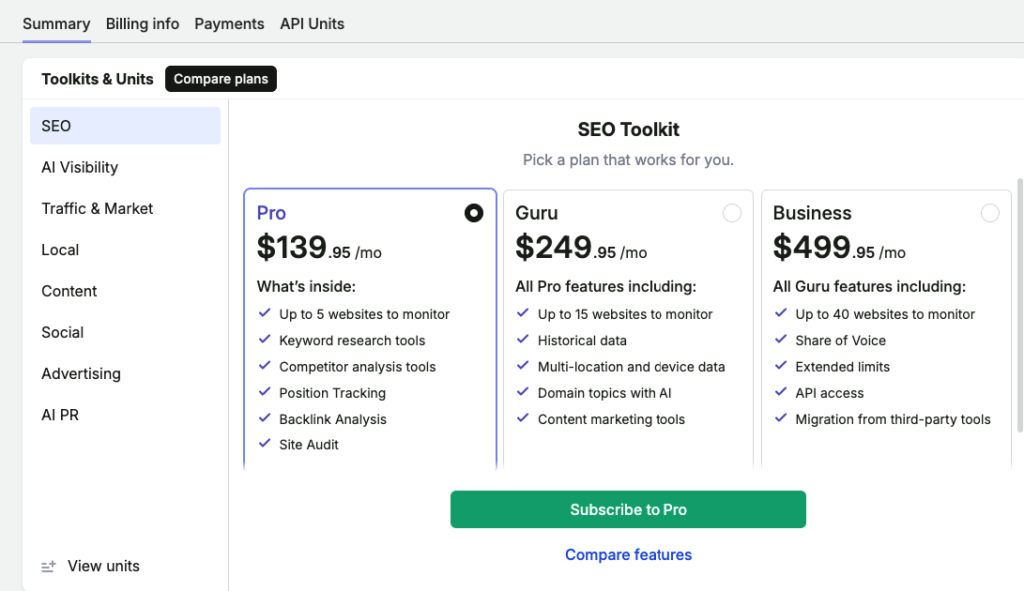Choose the Local toolkit
The height and width of the screenshot is (591, 1024).
(x=125, y=249)
